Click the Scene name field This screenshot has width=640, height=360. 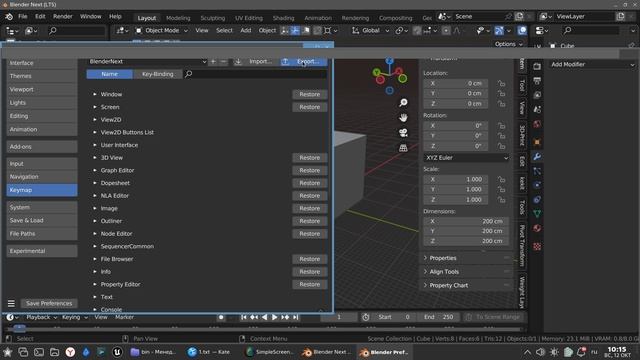[478, 17]
